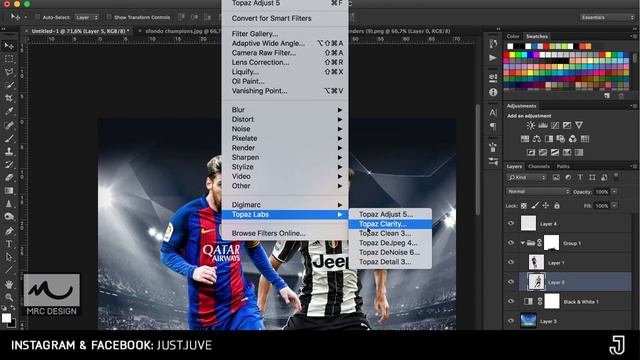The image size is (640, 360).
Task: Add a Vibrance adjustment
Action: point(579,125)
